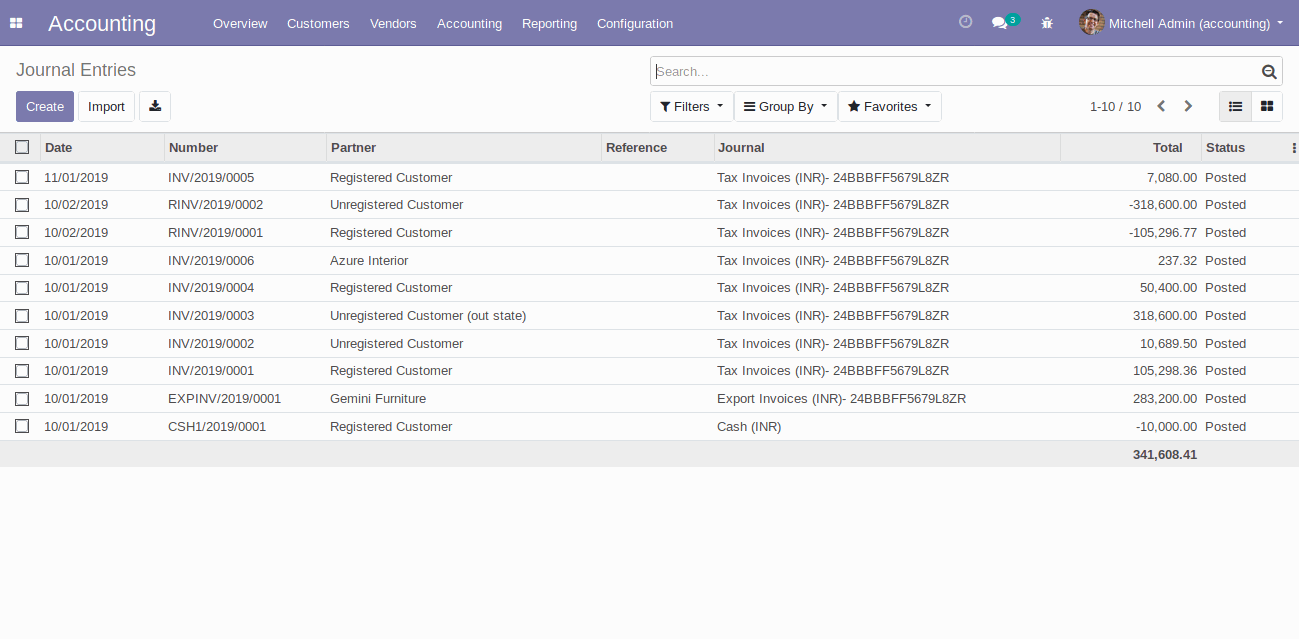Check the row RINV/2019/0001
The height and width of the screenshot is (639, 1299).
coord(22,233)
